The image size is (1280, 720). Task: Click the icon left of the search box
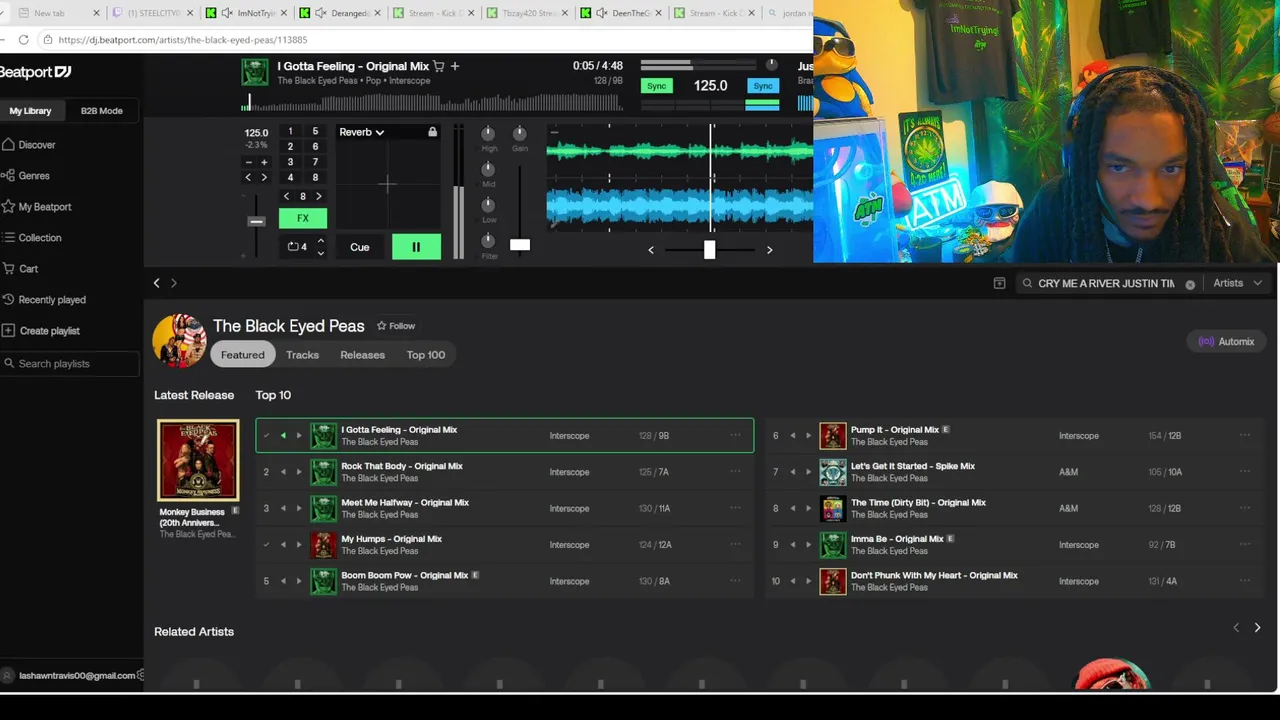(x=999, y=284)
